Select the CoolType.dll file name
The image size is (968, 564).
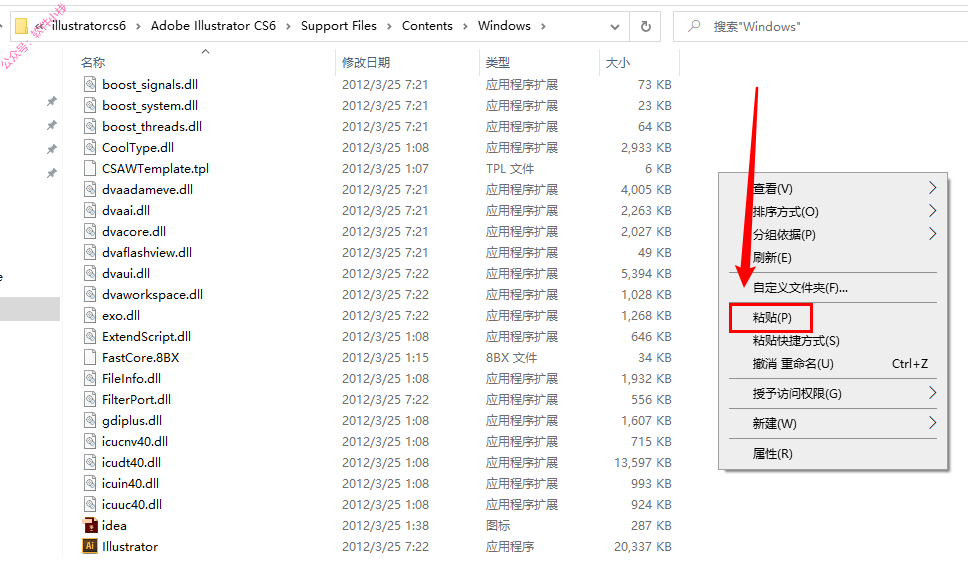[x=138, y=148]
